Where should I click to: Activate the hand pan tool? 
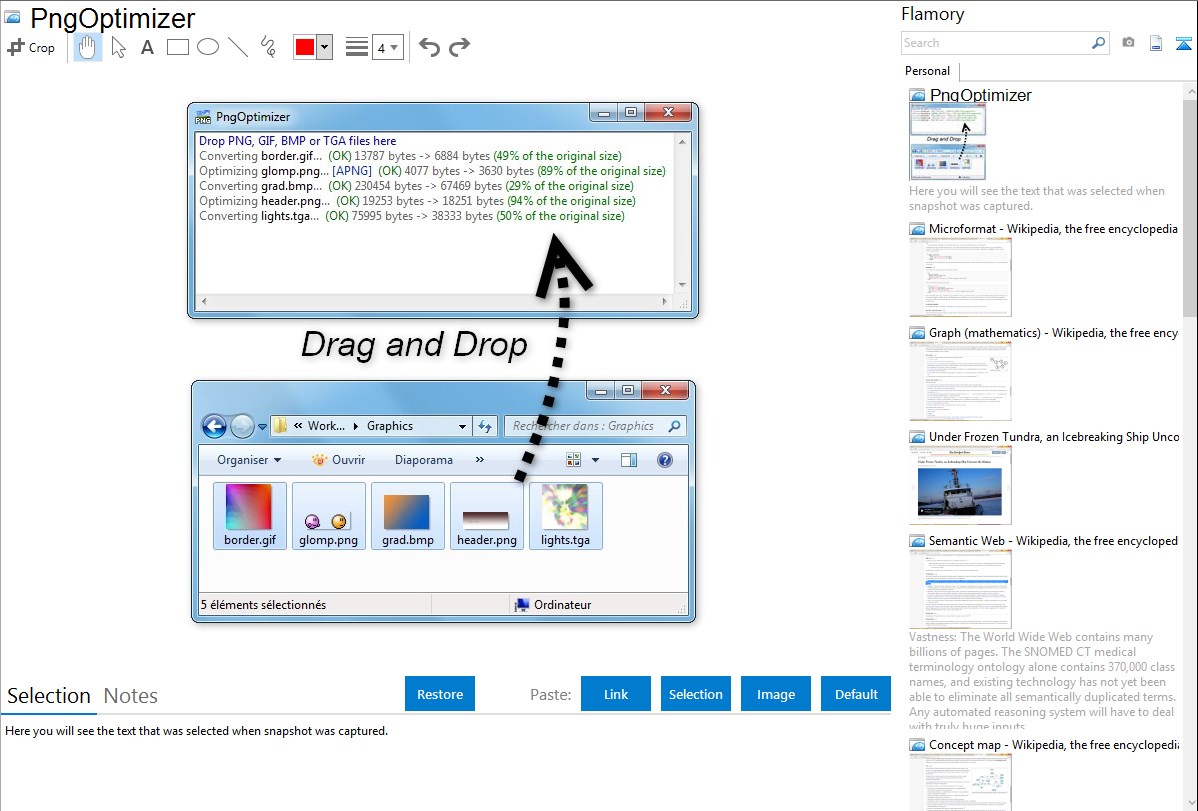pyautogui.click(x=87, y=47)
